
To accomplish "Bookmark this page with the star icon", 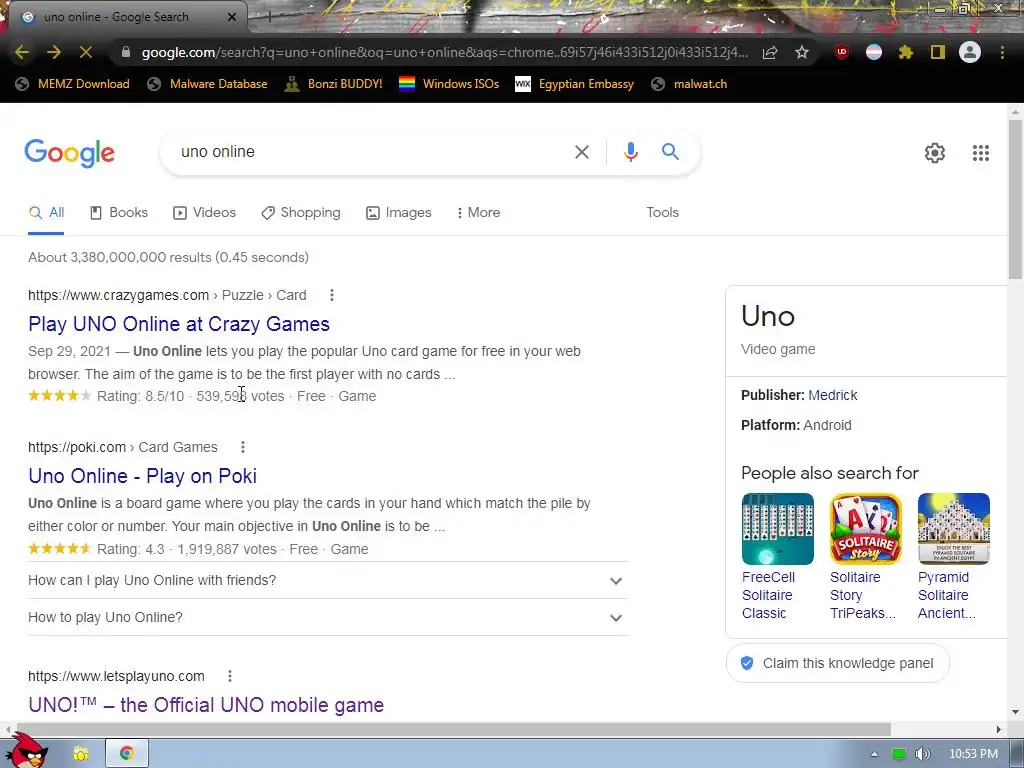I will click(802, 52).
